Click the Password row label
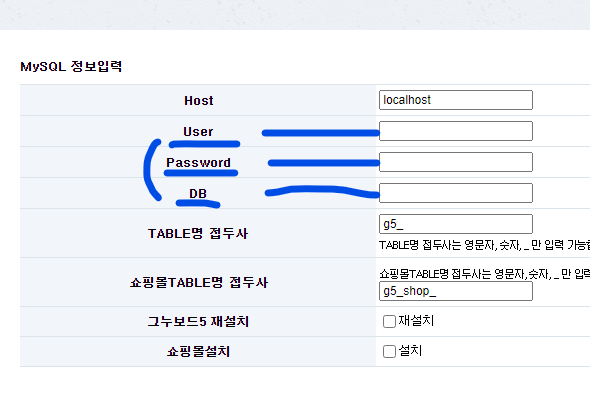Screen dimensions: 590x404 [x=198, y=163]
